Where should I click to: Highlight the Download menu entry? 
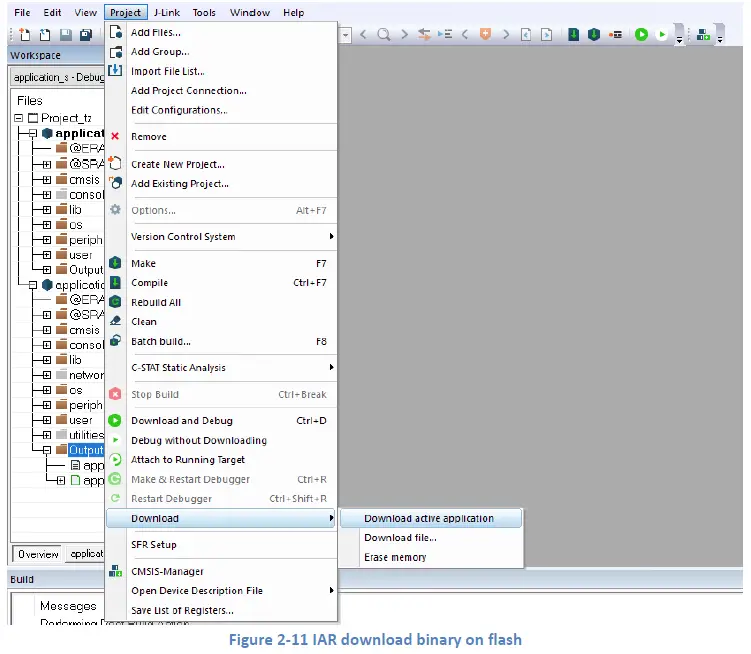pyautogui.click(x=220, y=518)
